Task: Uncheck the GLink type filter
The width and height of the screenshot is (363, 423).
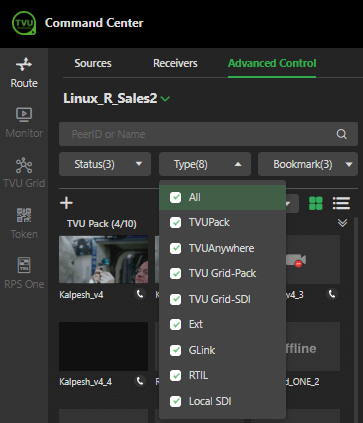Action: pos(175,350)
